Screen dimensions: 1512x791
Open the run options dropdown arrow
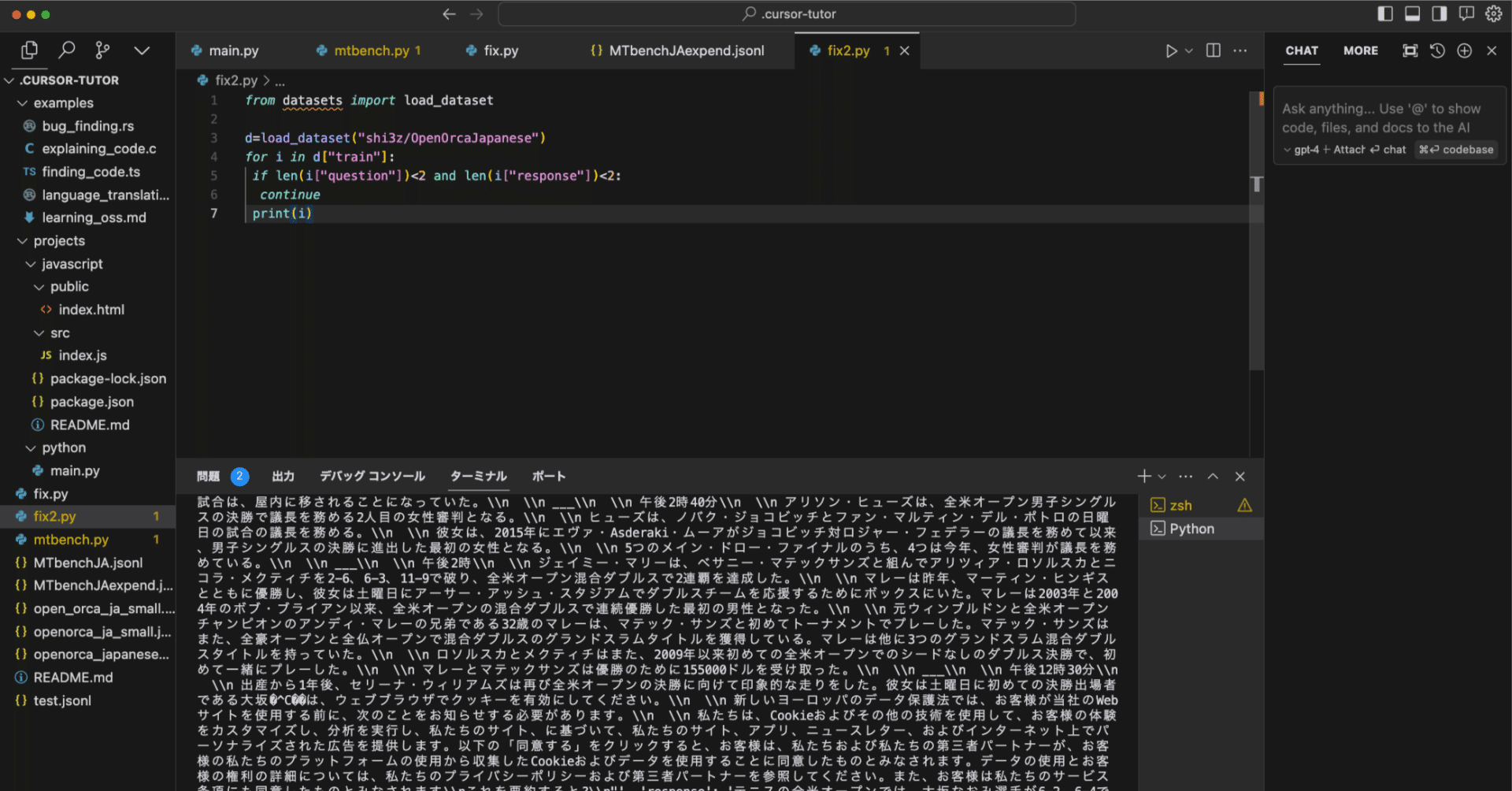point(1189,50)
